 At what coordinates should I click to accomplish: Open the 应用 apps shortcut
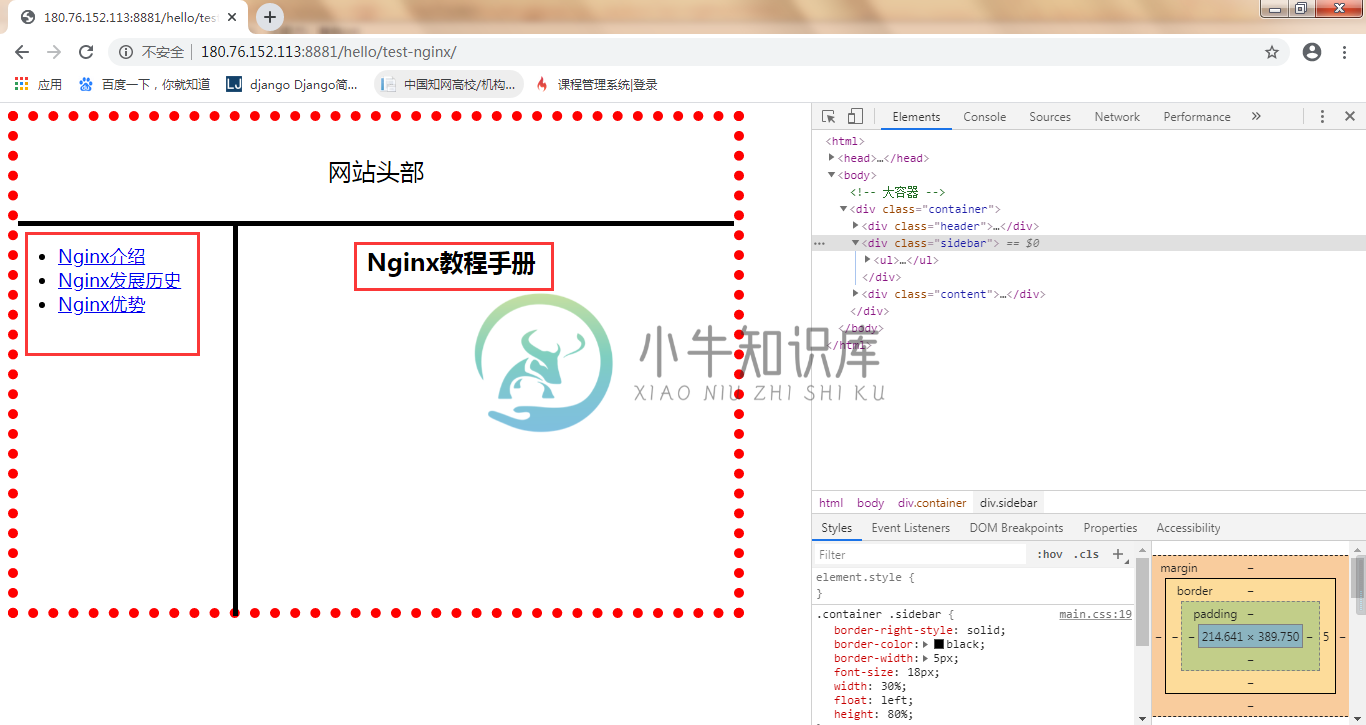click(x=38, y=85)
